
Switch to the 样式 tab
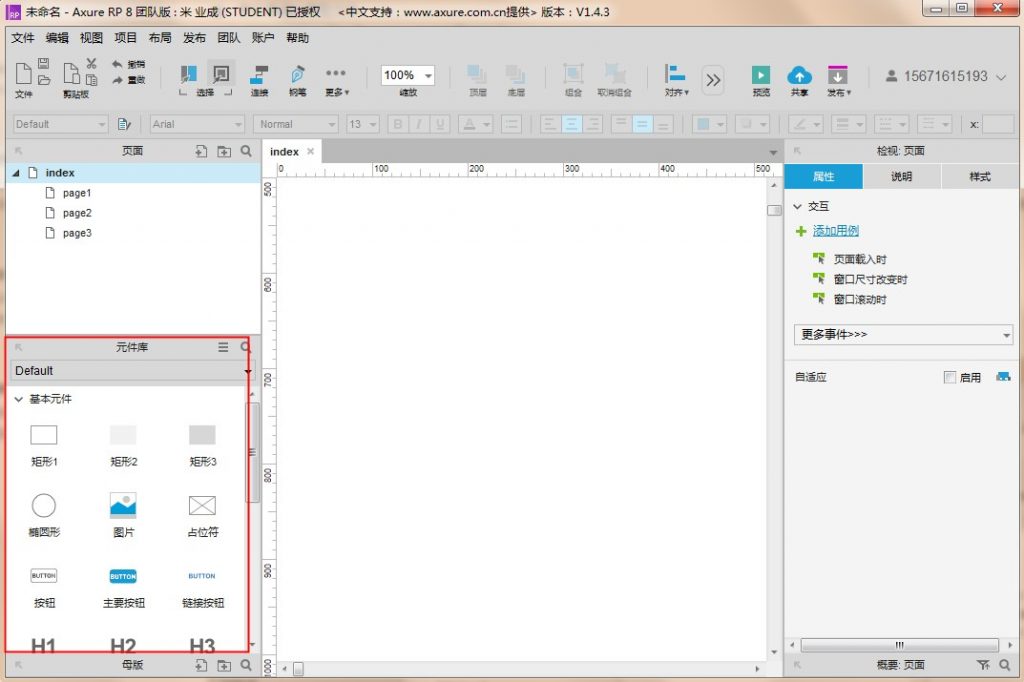(x=980, y=177)
